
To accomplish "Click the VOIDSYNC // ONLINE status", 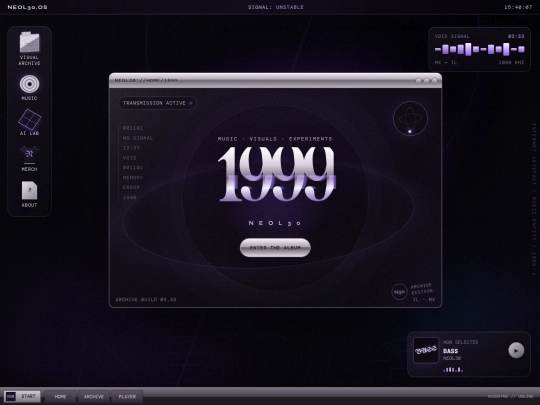I will click(x=510, y=396).
